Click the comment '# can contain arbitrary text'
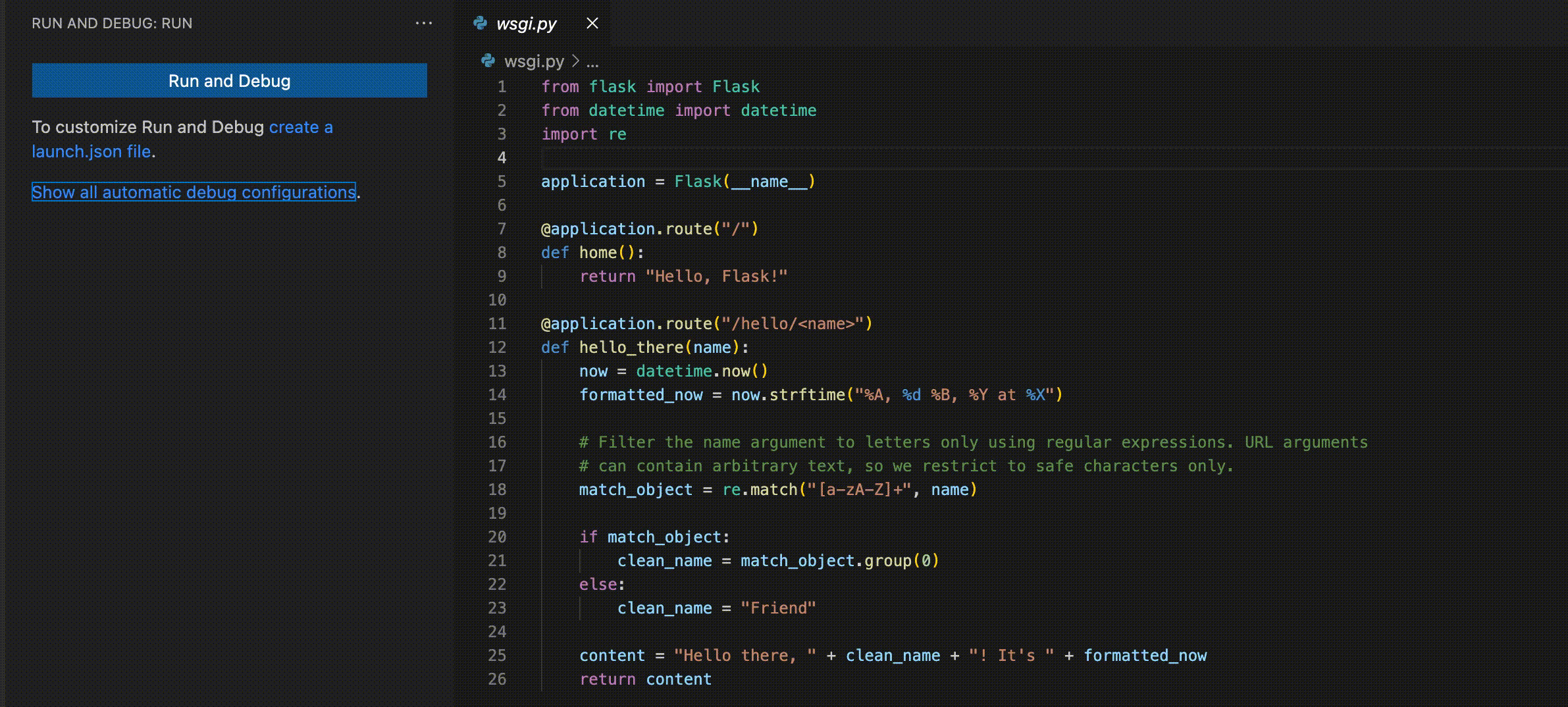This screenshot has width=1568, height=707. point(906,465)
